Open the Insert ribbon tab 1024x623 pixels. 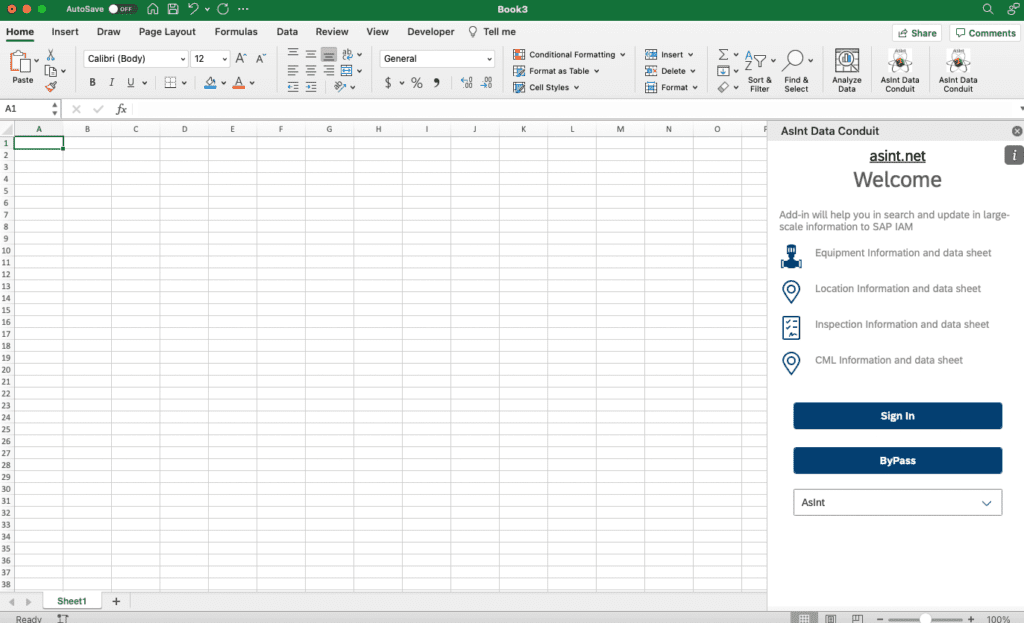click(65, 31)
